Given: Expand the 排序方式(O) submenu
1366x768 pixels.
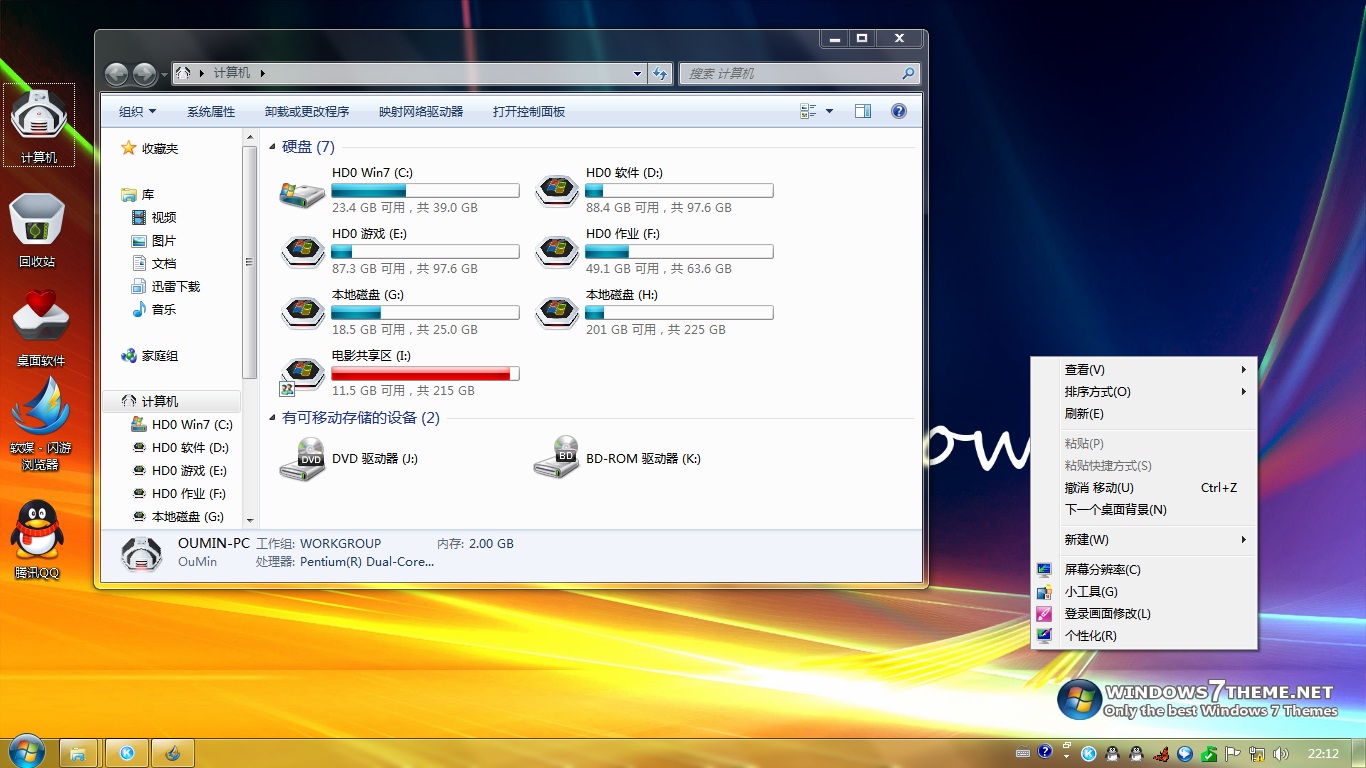Looking at the screenshot, I should (1144, 392).
